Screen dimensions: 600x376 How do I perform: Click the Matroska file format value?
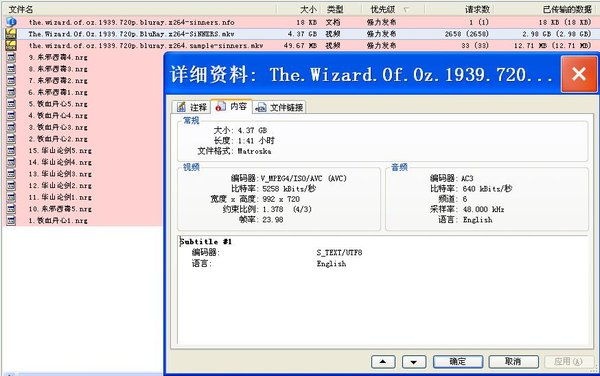click(254, 151)
